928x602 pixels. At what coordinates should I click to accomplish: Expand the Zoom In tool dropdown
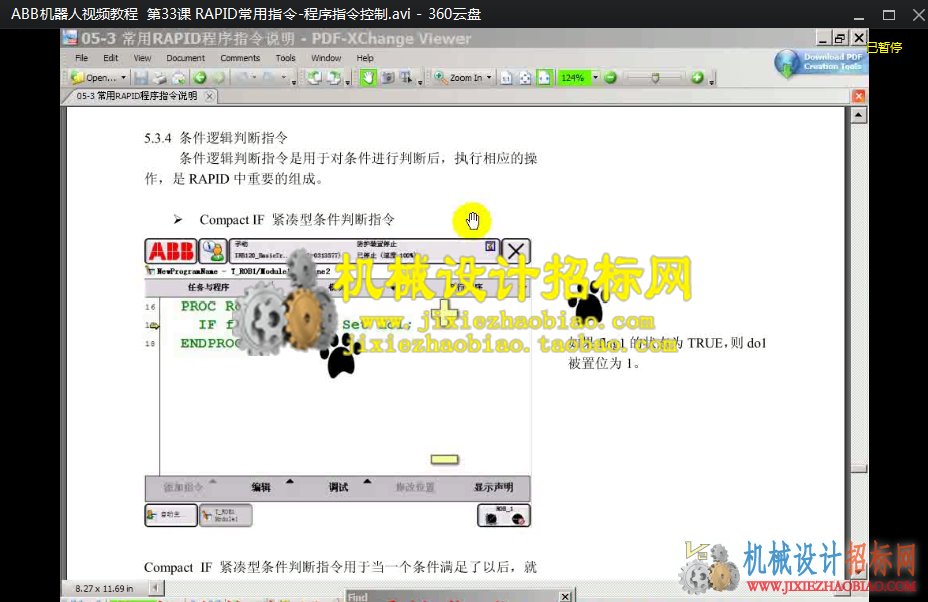coord(489,78)
